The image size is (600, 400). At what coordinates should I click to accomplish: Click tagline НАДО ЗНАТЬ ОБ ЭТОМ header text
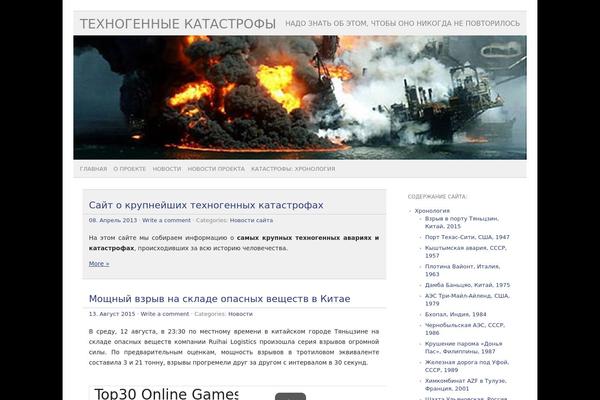tap(403, 23)
